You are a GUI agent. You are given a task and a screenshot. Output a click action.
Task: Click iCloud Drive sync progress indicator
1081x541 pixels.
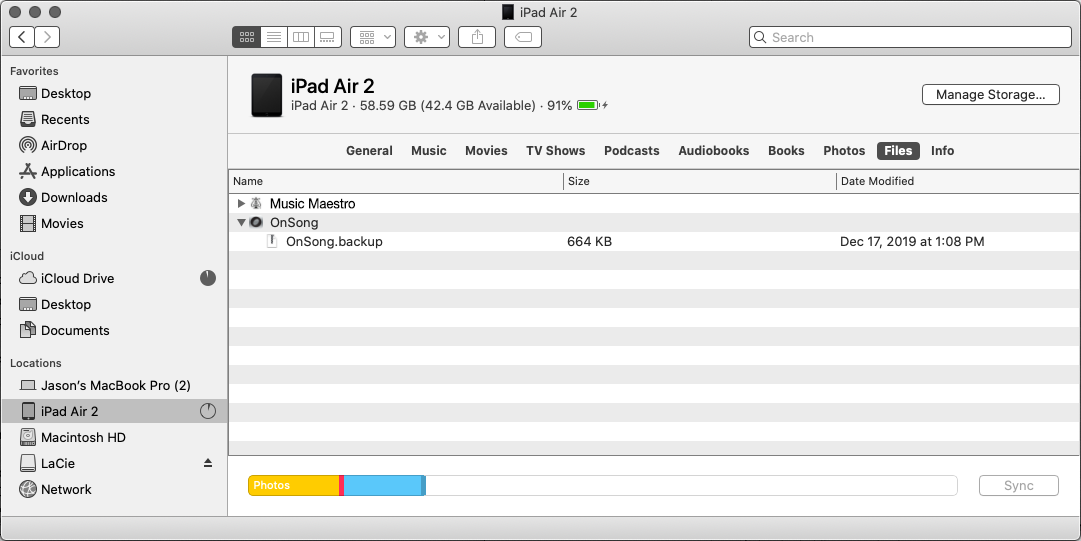(208, 278)
